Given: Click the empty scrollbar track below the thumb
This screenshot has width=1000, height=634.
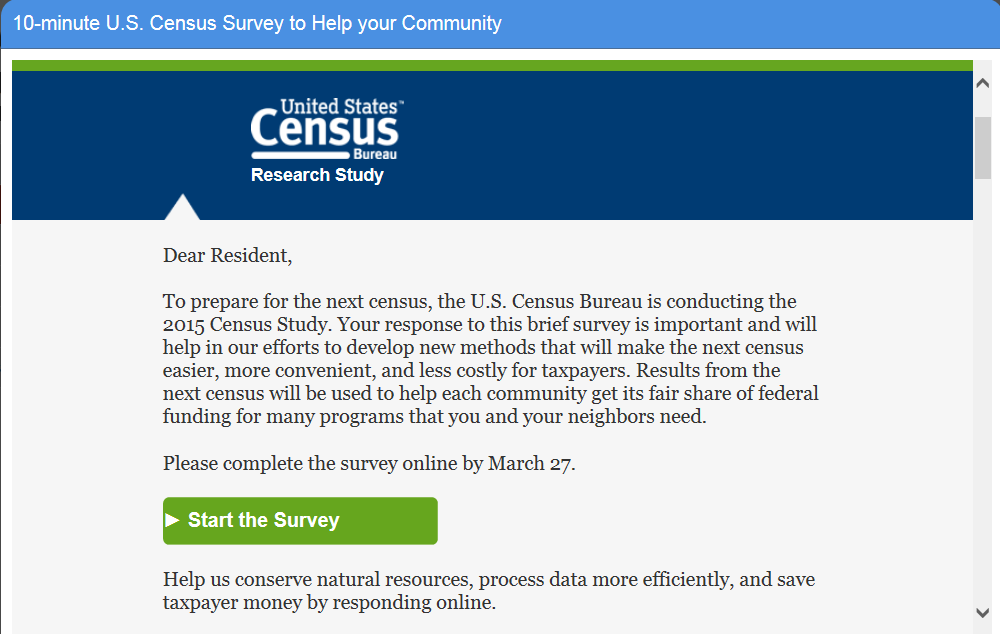Looking at the screenshot, I should tap(983, 400).
